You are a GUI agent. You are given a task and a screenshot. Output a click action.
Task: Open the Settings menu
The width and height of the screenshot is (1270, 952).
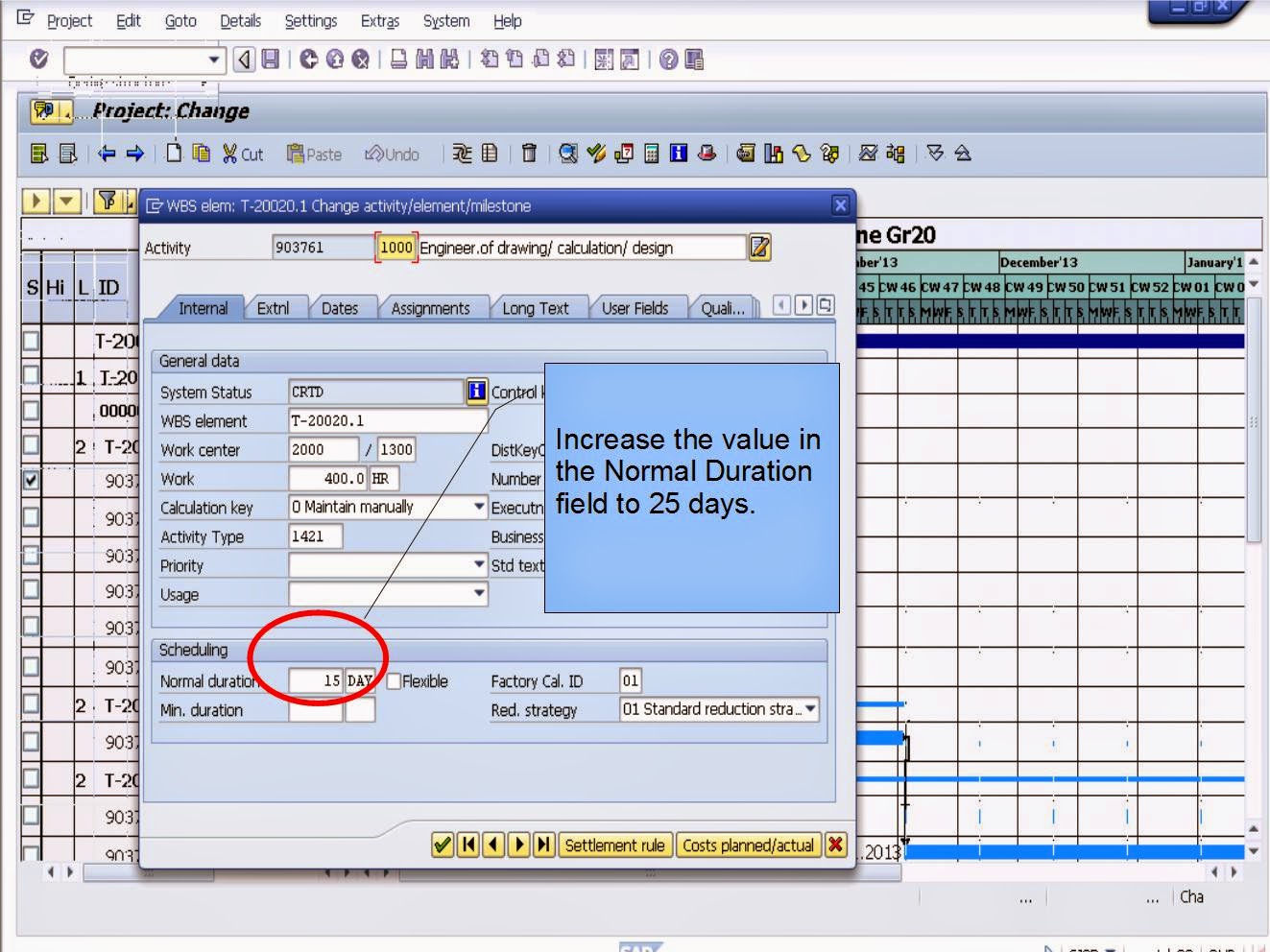pyautogui.click(x=310, y=20)
